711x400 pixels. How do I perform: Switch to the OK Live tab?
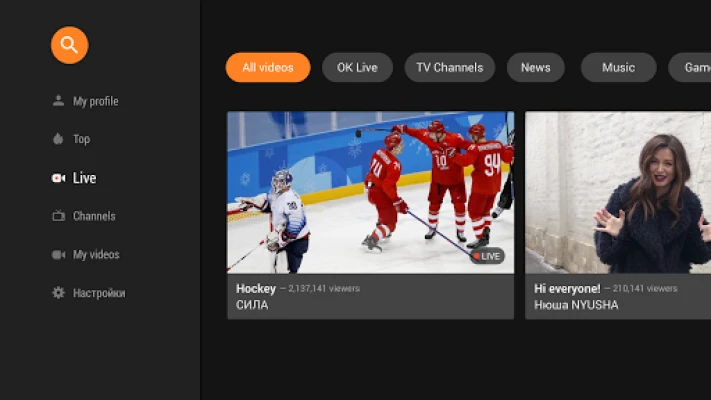357,68
